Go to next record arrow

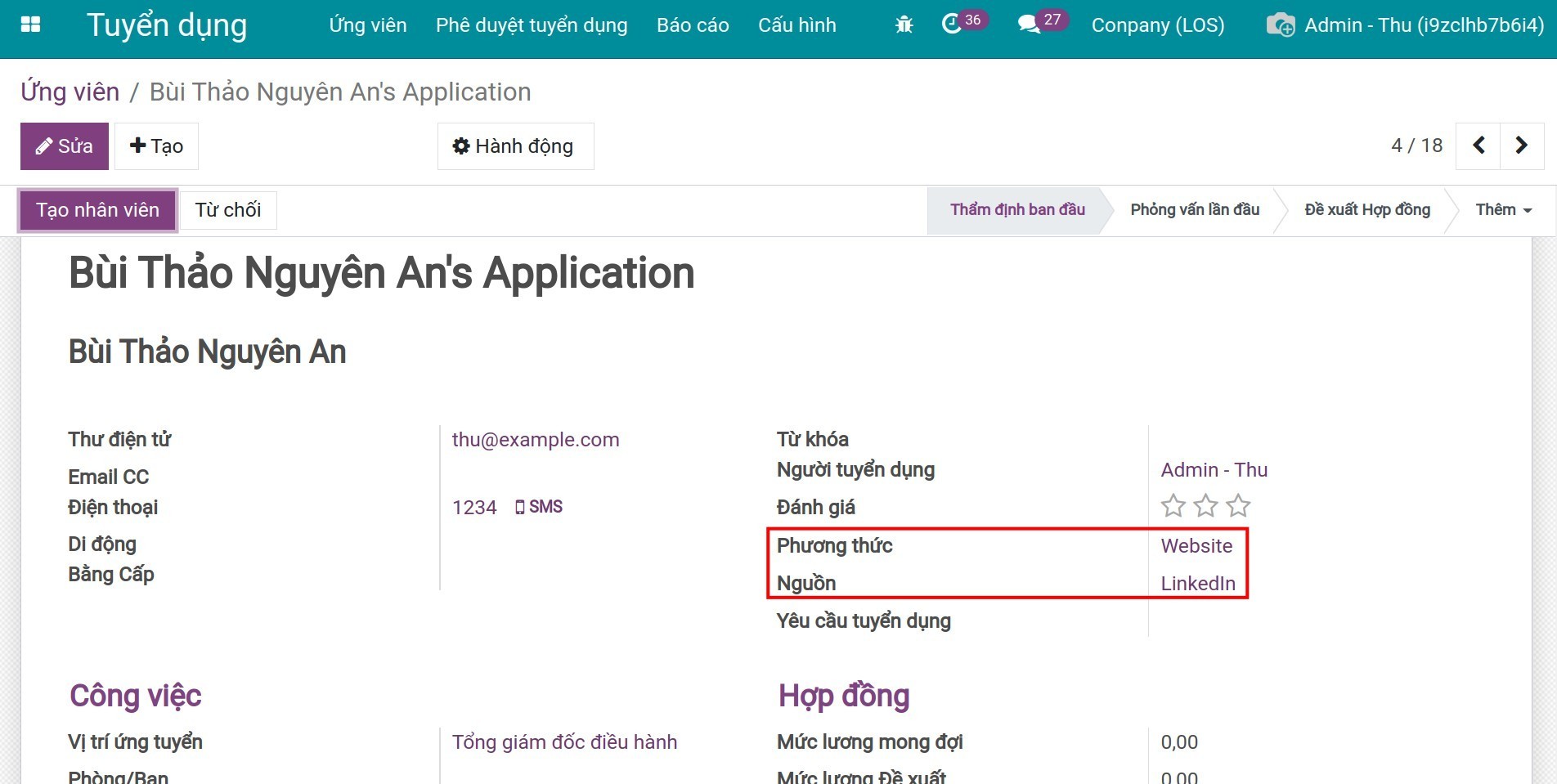coord(1521,146)
